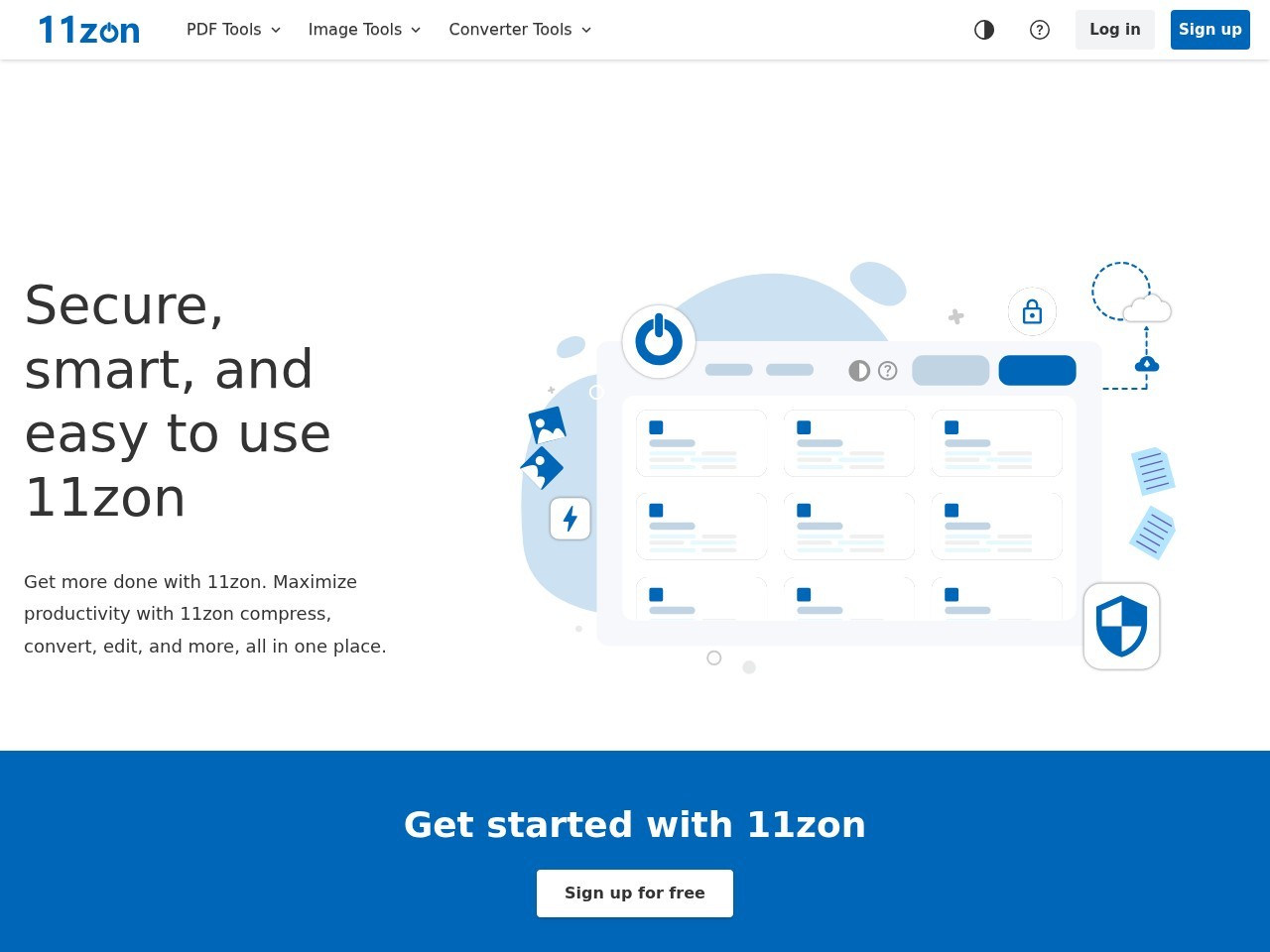This screenshot has width=1270, height=952.
Task: Click the lightning bolt icon
Action: [x=571, y=519]
